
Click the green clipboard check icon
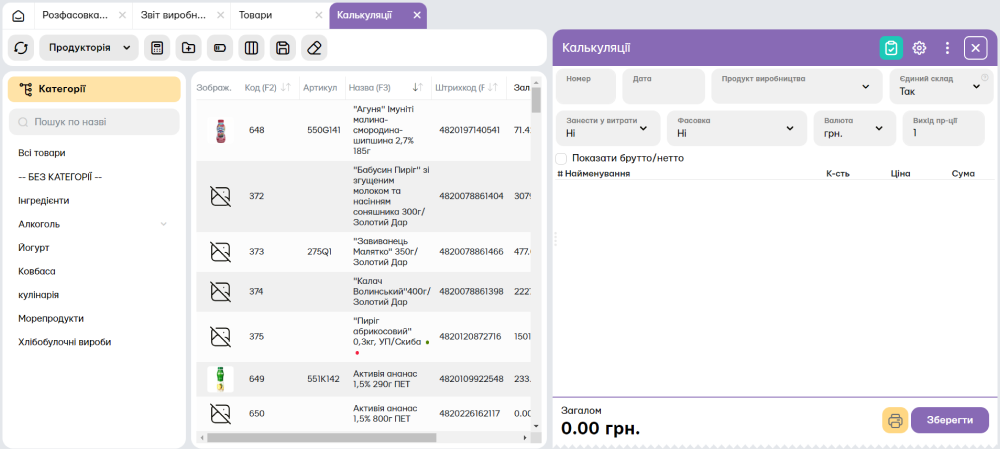click(891, 48)
